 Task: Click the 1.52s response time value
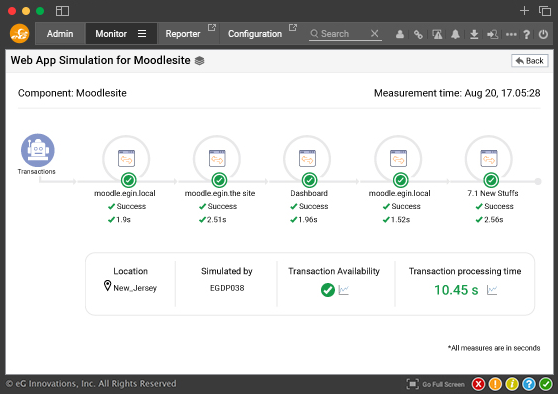[x=400, y=220]
